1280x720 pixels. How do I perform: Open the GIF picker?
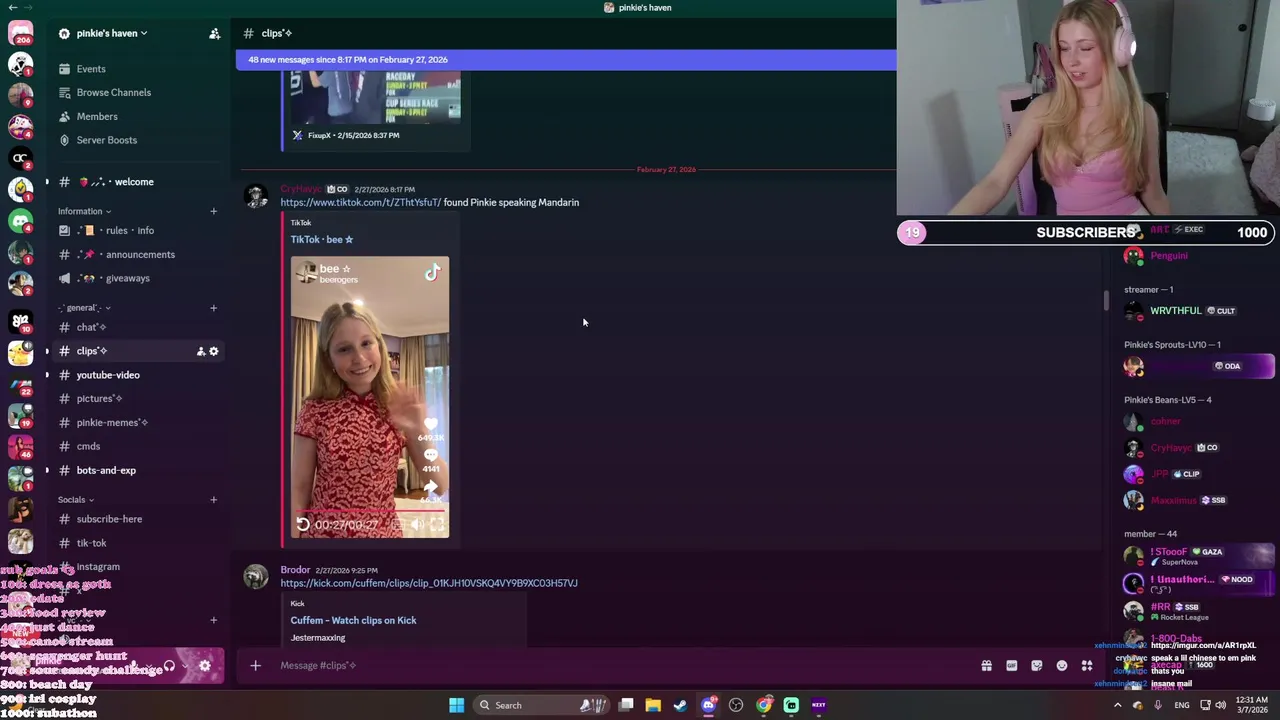(x=1011, y=665)
